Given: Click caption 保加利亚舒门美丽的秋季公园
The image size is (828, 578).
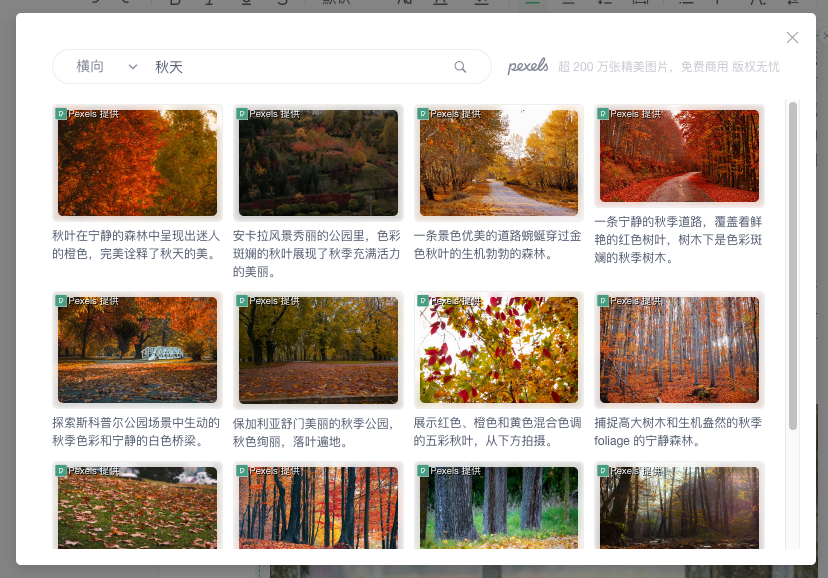Looking at the screenshot, I should pos(315,432).
